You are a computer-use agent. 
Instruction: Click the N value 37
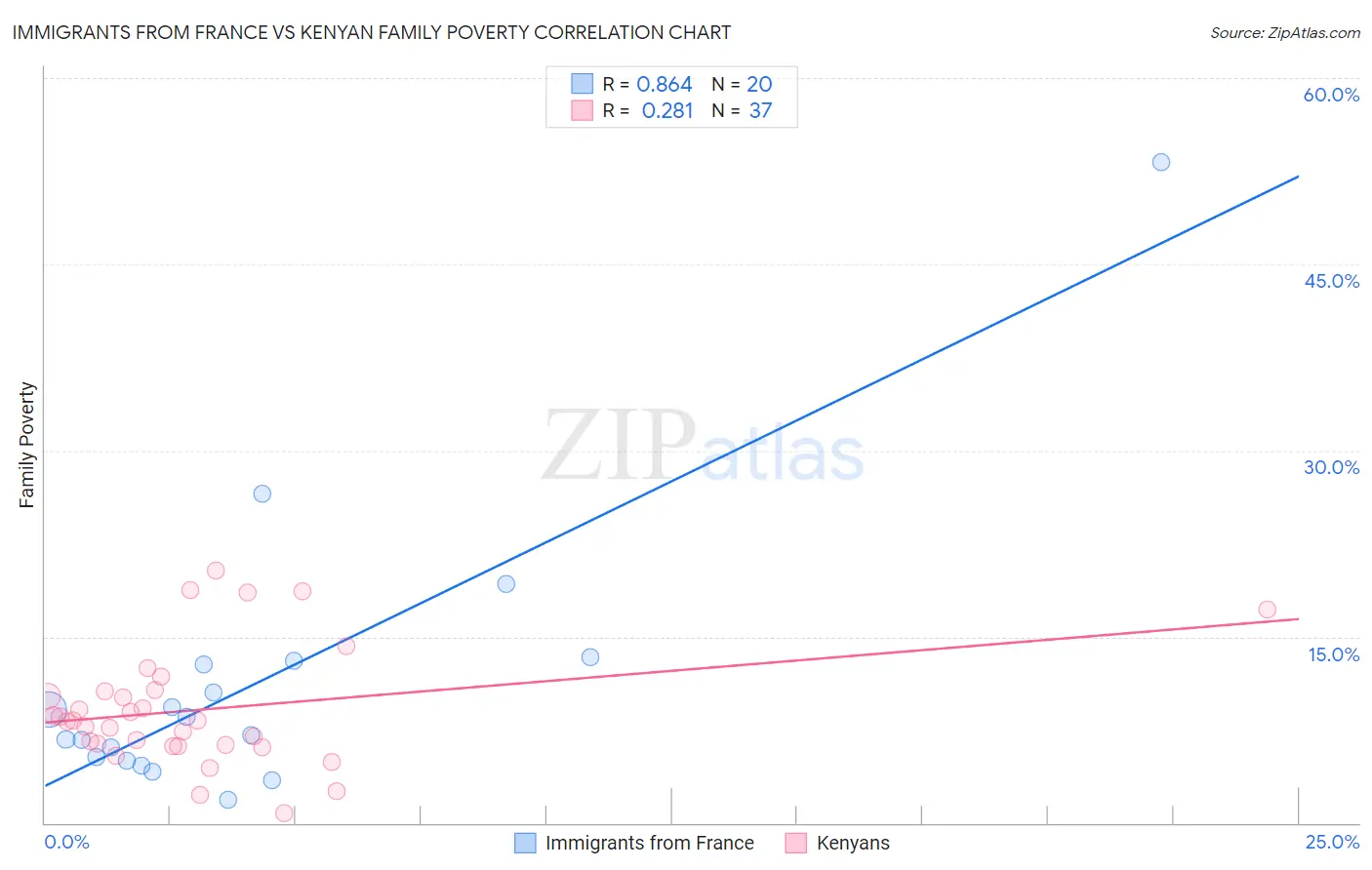[x=760, y=111]
